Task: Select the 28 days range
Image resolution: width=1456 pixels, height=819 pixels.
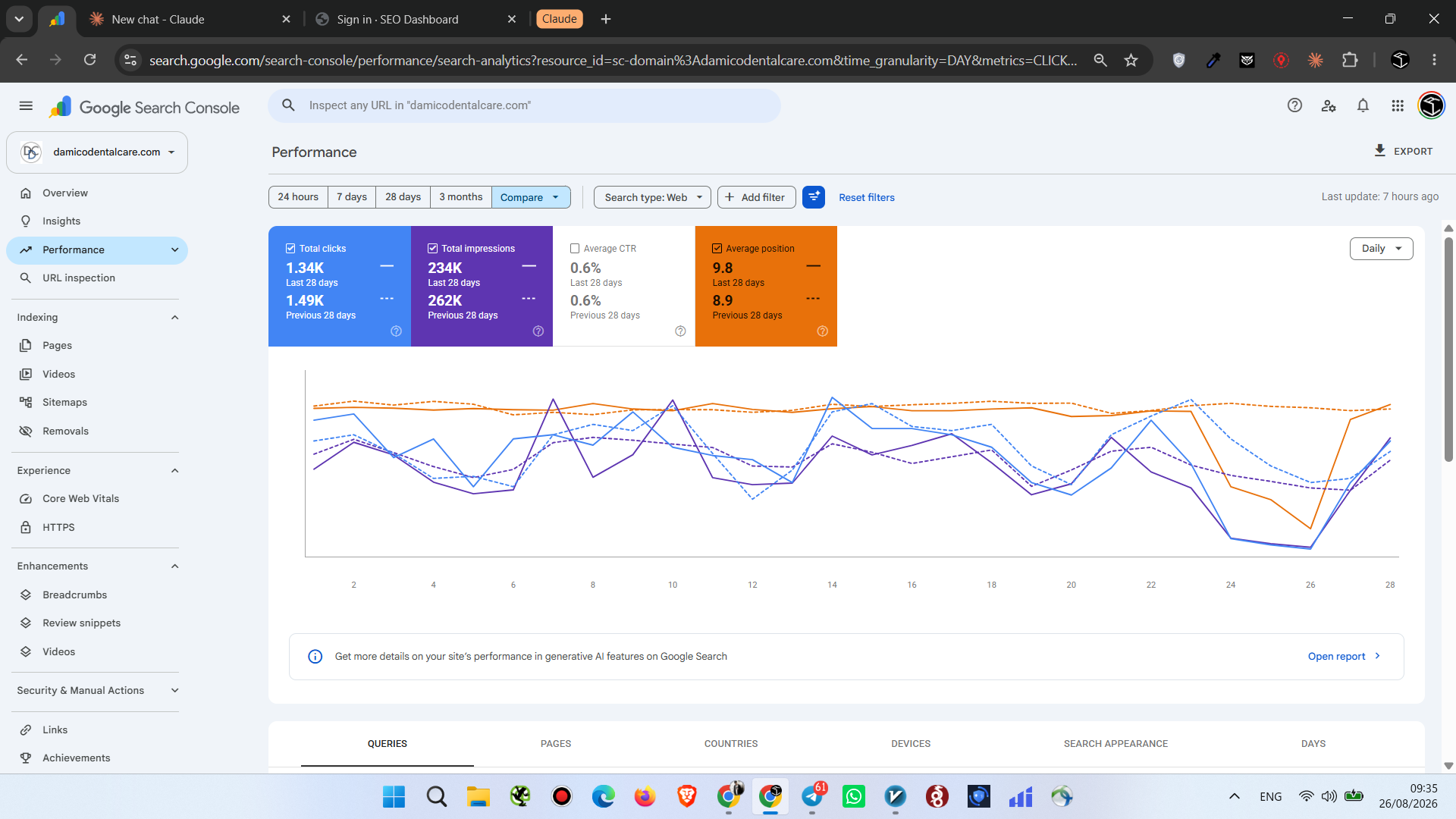Action: click(x=403, y=197)
